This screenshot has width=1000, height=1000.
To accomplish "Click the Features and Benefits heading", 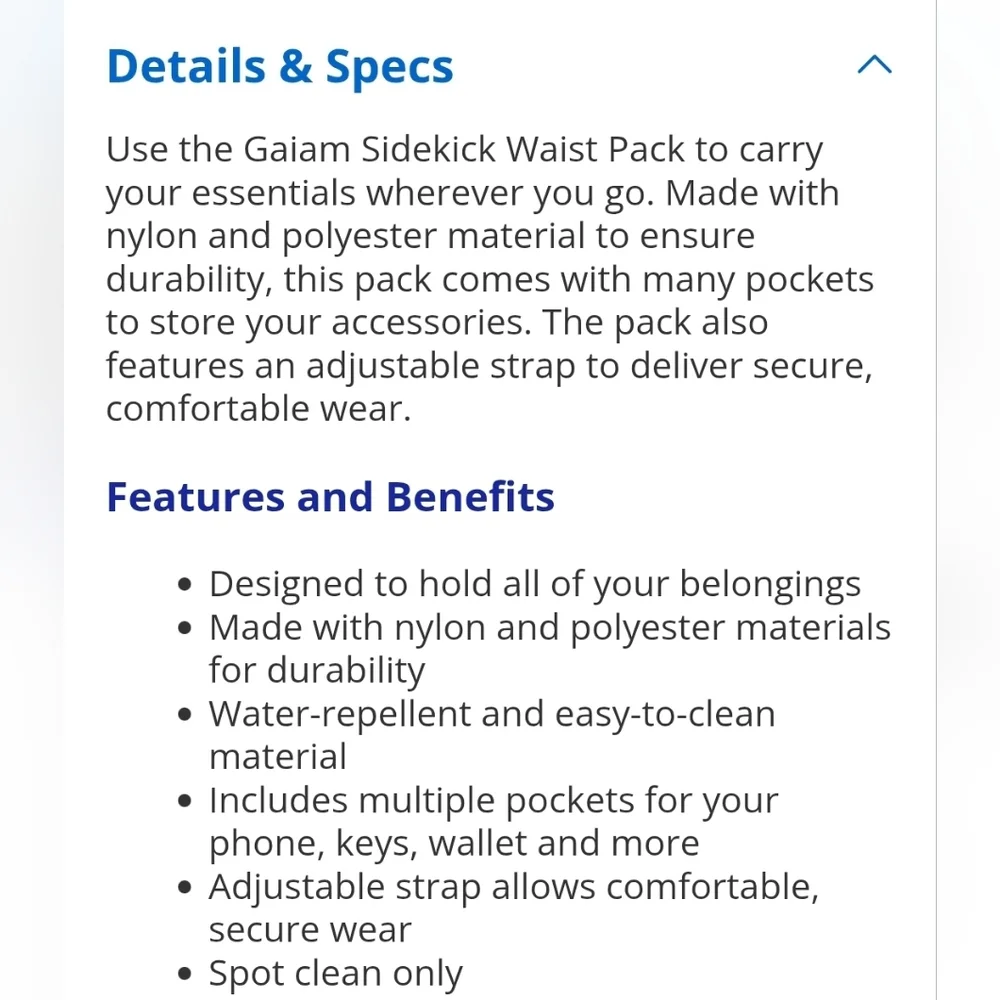I will click(x=330, y=497).
